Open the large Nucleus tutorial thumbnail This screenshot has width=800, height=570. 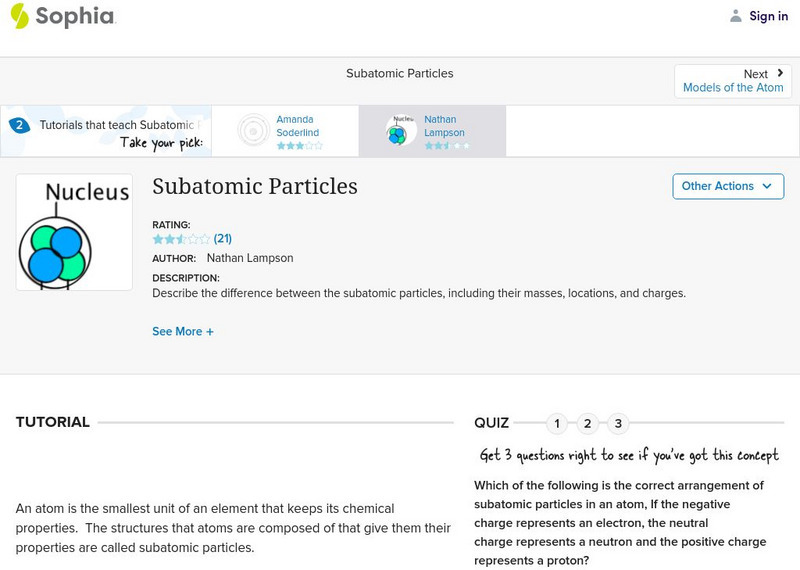point(74,232)
